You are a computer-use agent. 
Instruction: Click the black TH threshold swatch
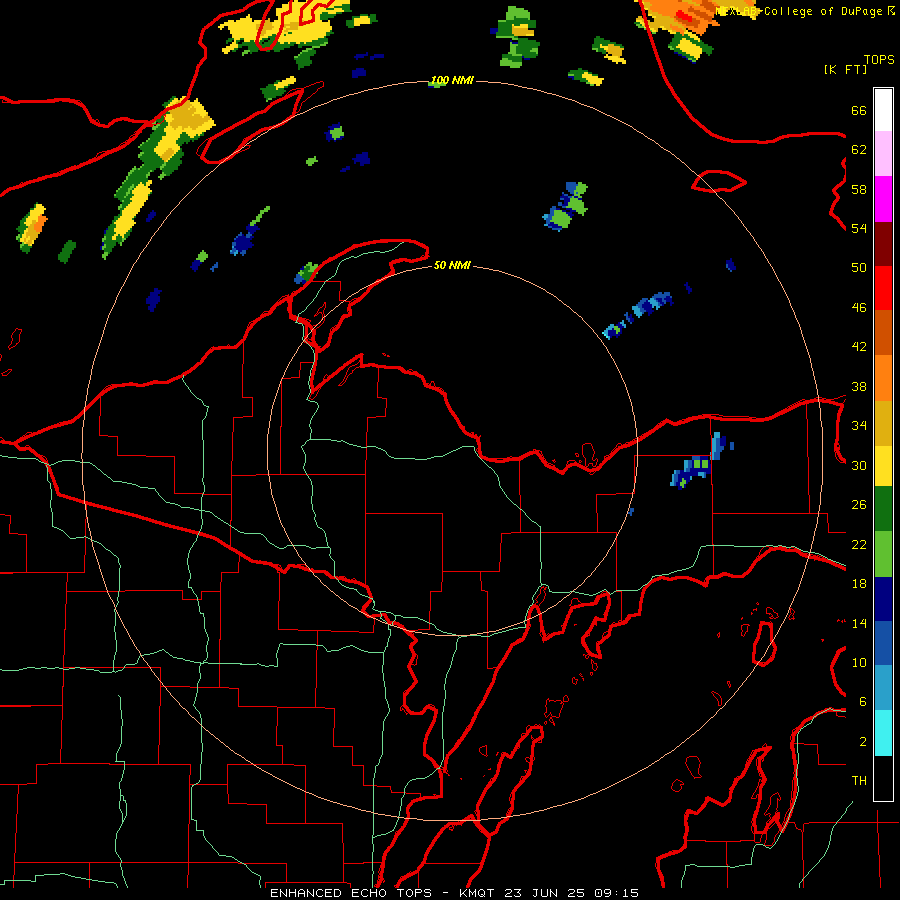point(883,778)
